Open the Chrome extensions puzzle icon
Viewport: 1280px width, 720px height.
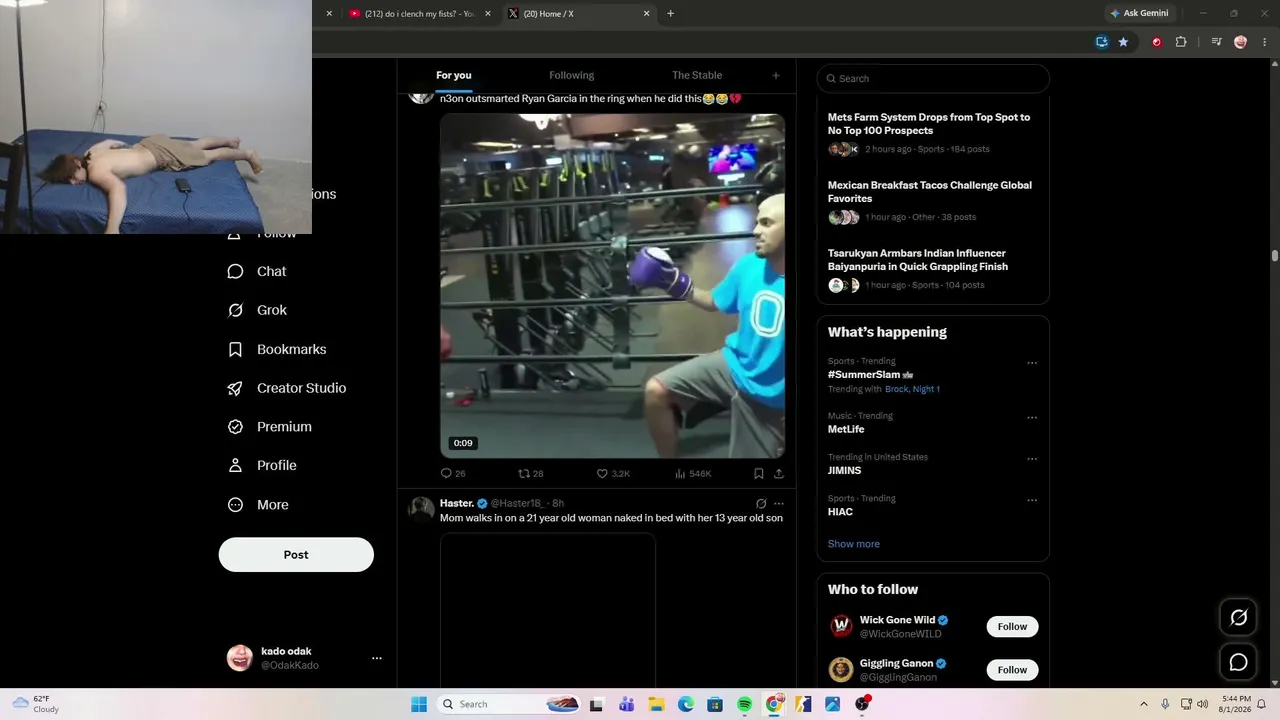1181,42
